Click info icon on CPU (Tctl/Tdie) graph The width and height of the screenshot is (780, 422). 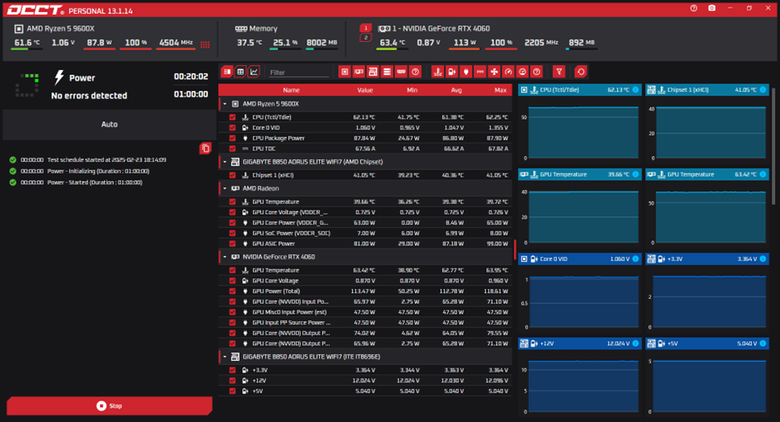tap(635, 90)
